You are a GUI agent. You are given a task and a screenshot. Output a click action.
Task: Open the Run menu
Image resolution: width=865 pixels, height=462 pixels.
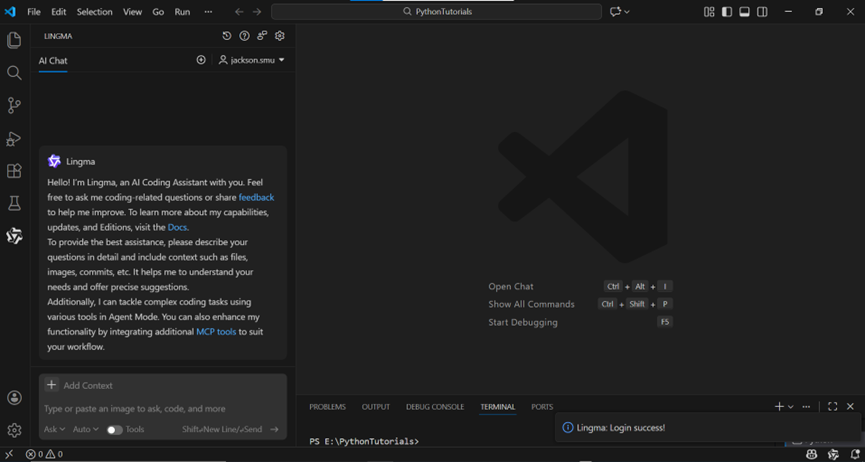182,12
